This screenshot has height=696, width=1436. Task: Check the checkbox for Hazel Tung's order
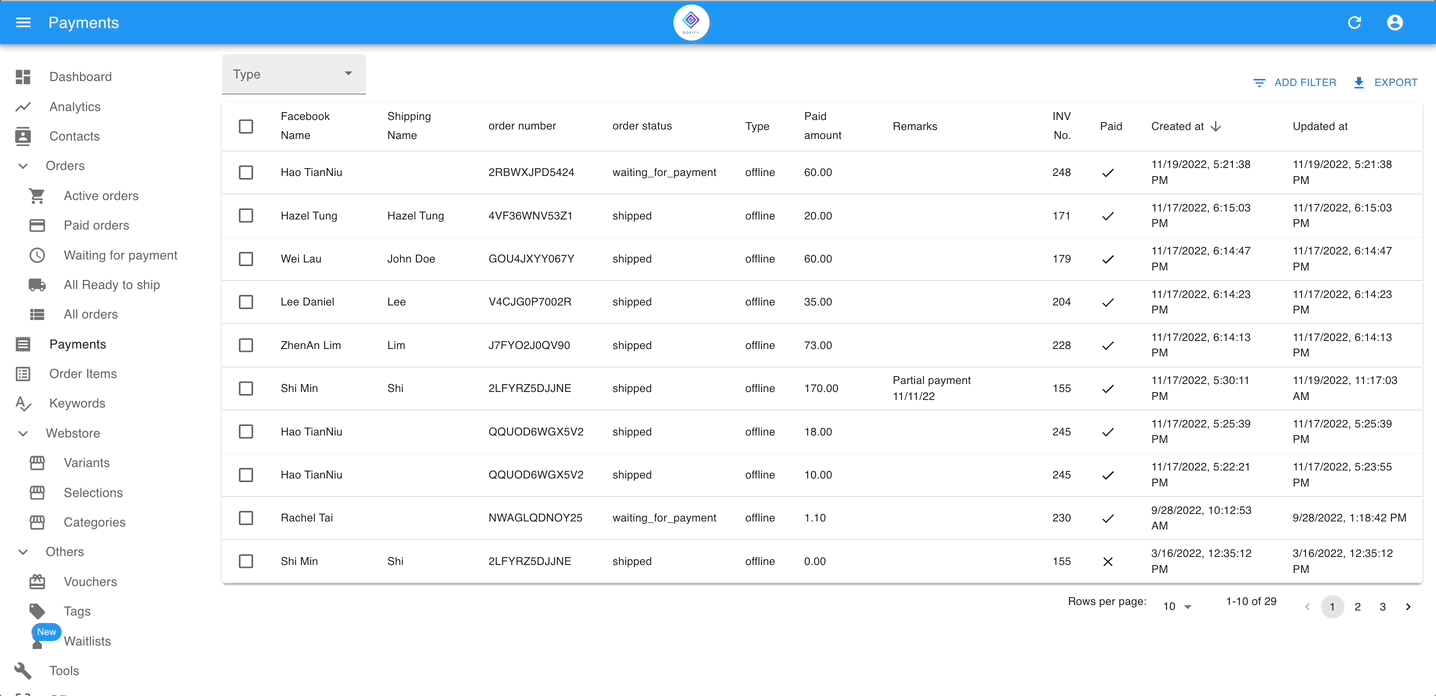(246, 215)
